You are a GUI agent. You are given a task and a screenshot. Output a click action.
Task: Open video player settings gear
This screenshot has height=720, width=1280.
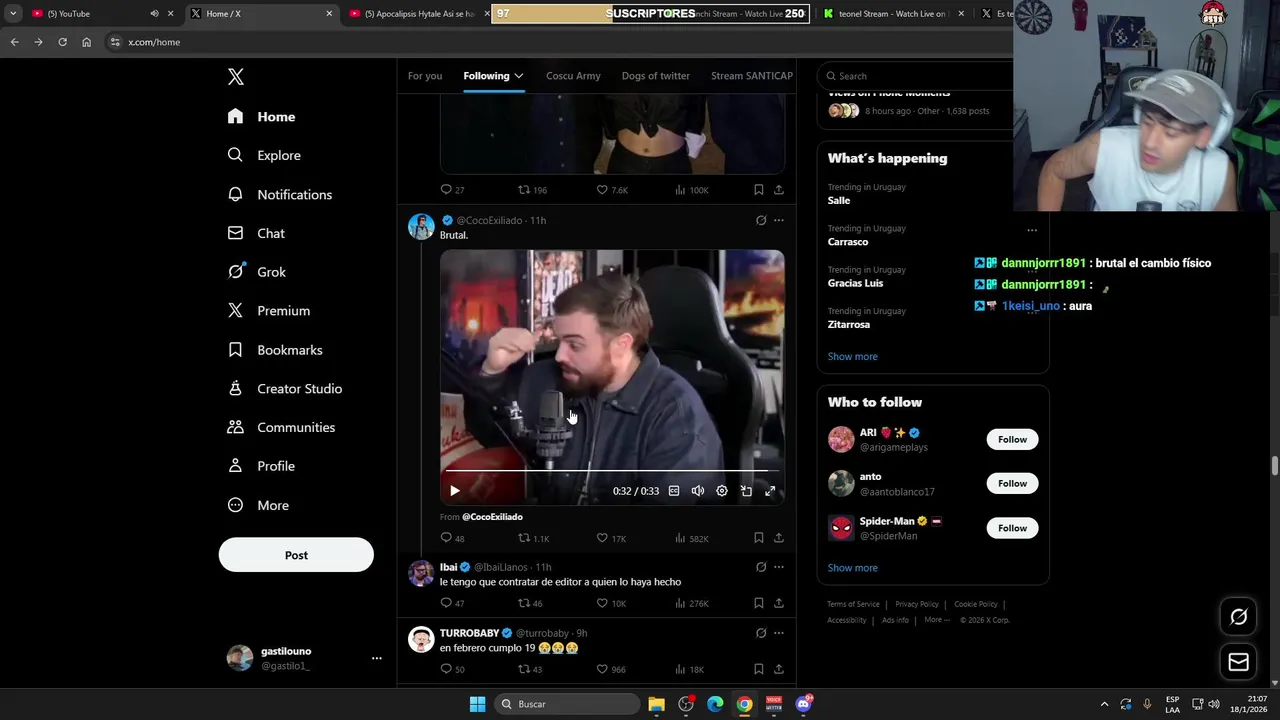pos(722,491)
